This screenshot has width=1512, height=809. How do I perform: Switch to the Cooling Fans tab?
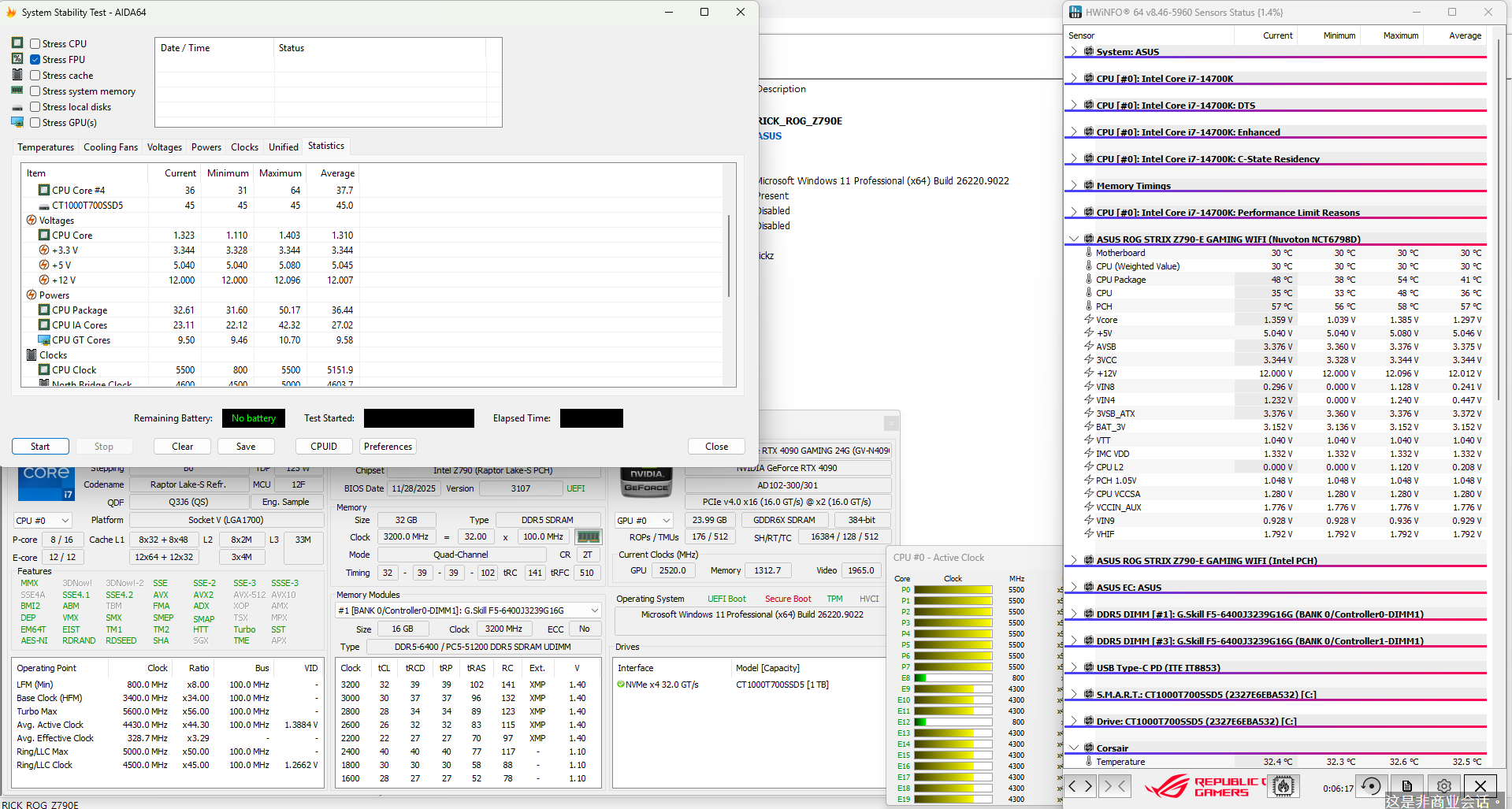[111, 147]
